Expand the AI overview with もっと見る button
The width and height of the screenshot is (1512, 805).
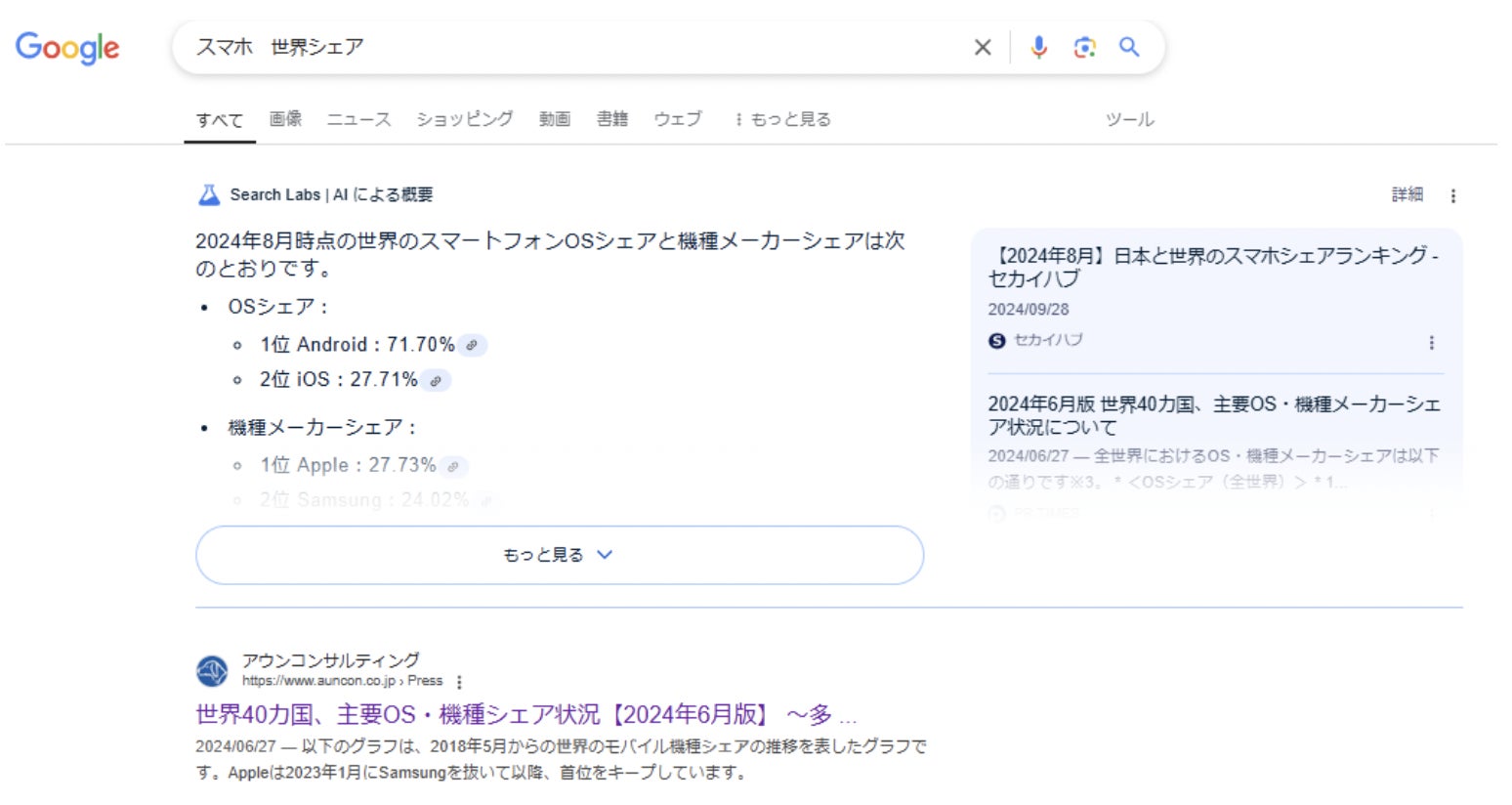(560, 555)
